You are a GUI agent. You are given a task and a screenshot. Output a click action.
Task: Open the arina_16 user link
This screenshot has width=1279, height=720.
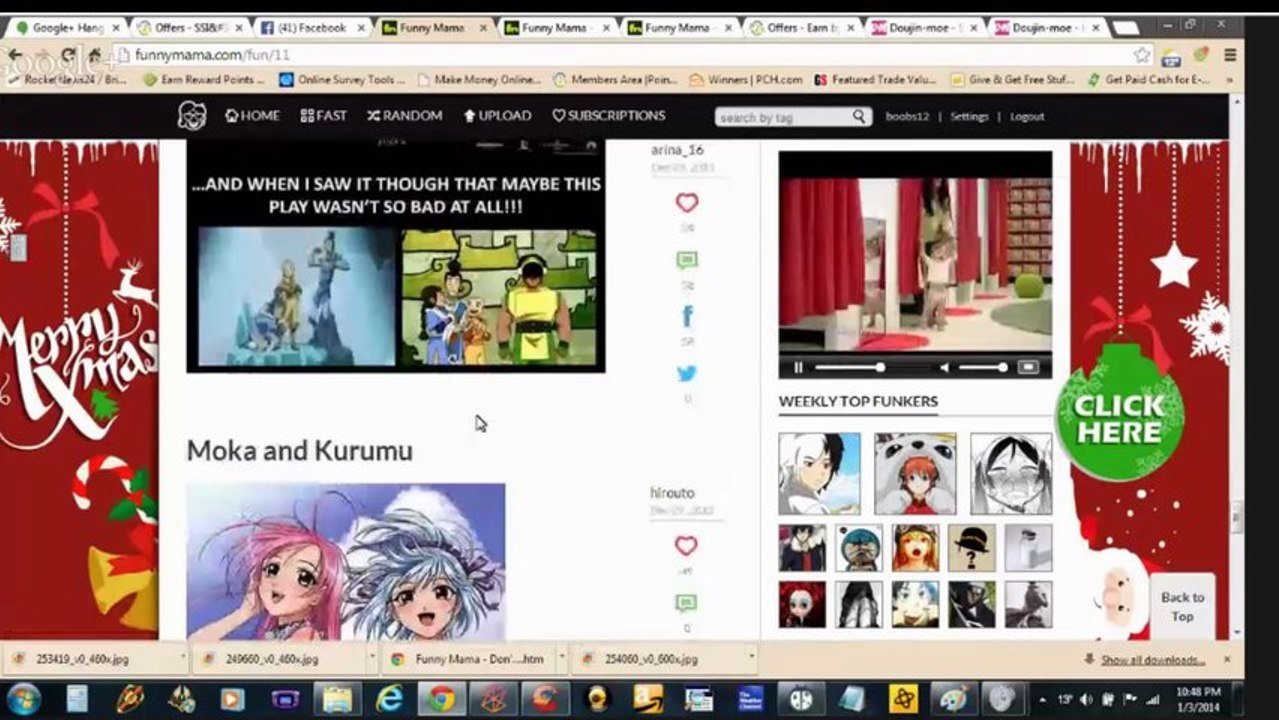(x=677, y=150)
